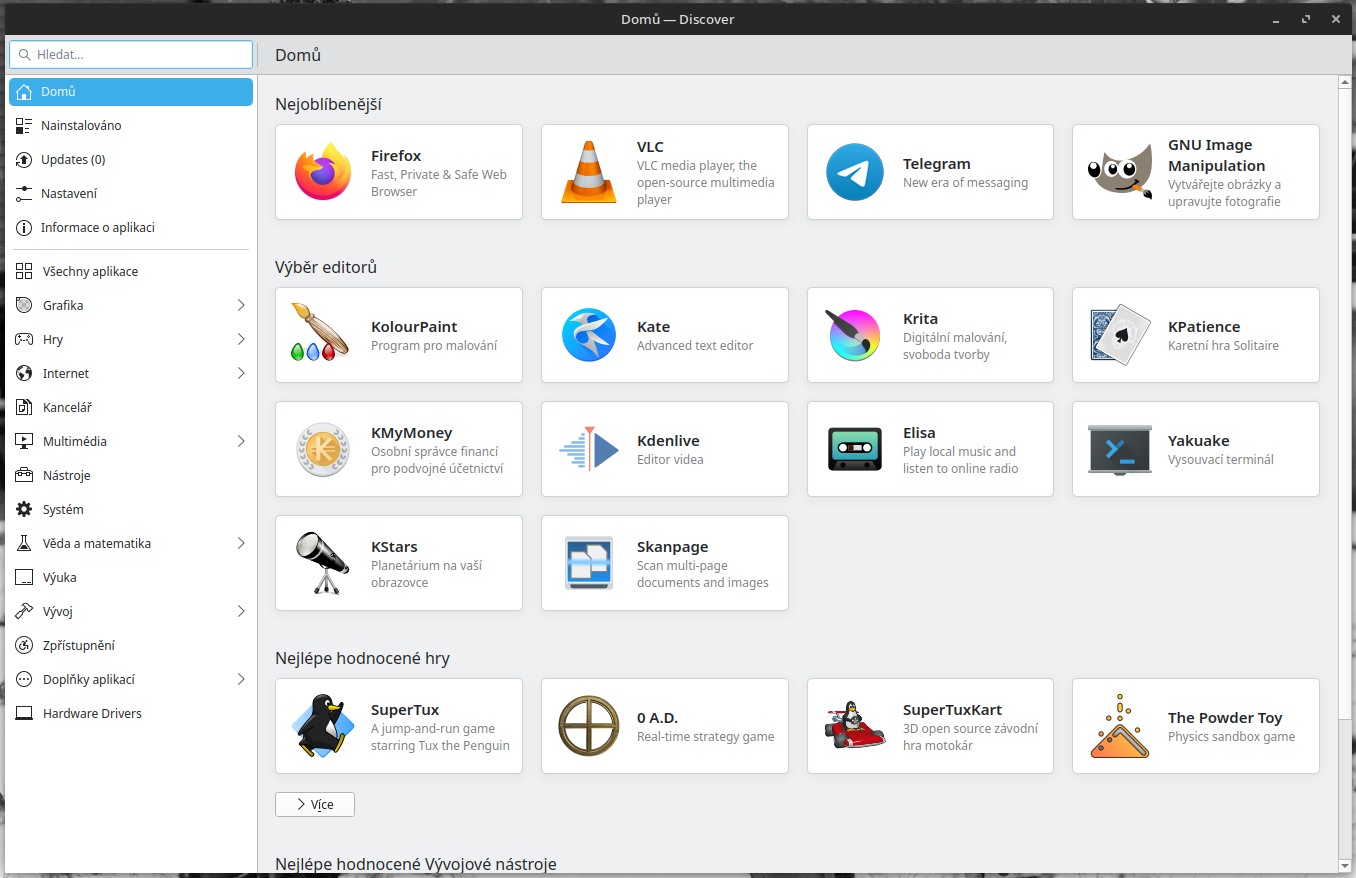Expand the Internet category chevron
This screenshot has width=1356, height=878.
point(241,374)
